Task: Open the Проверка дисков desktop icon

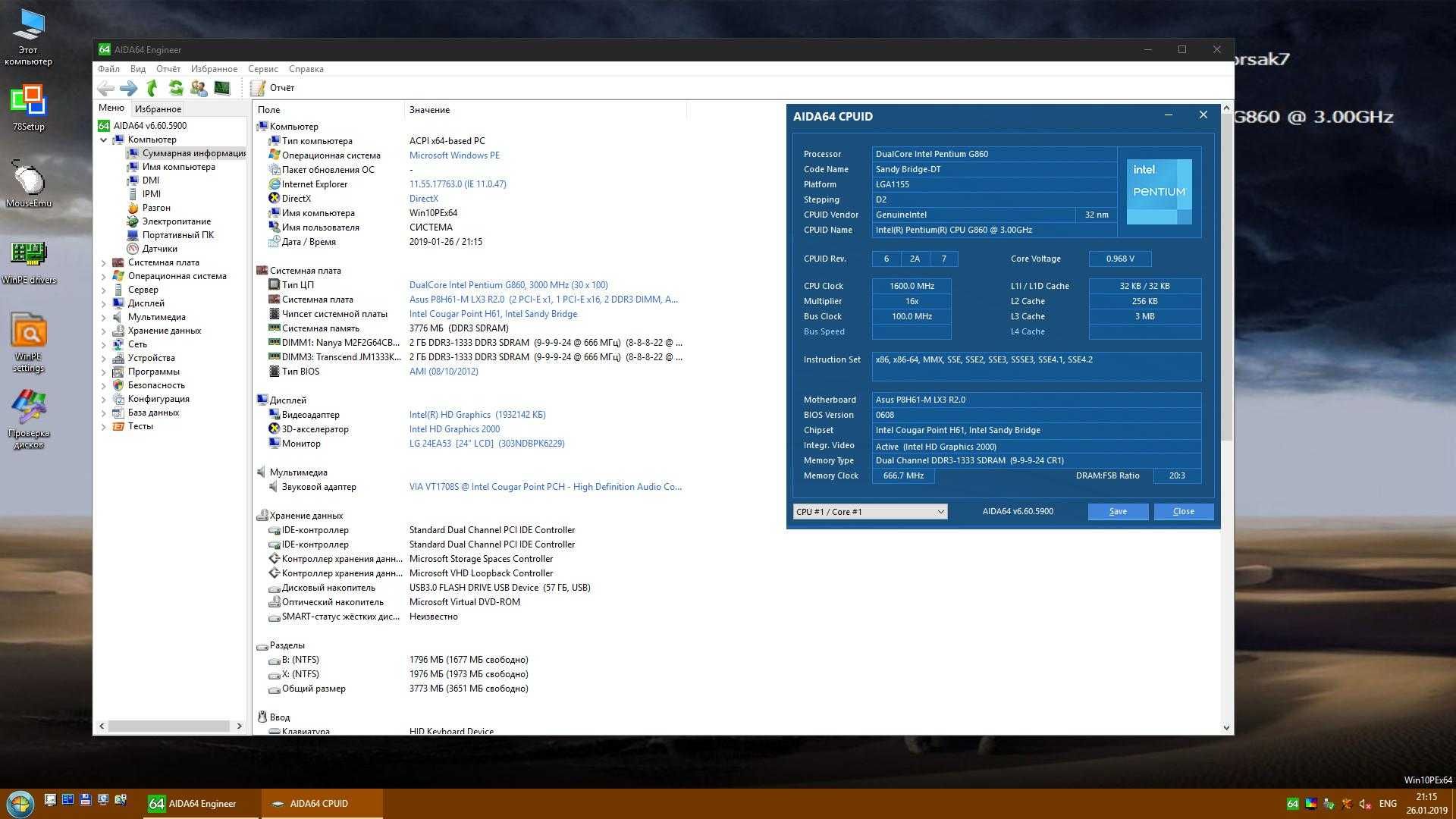Action: click(29, 419)
